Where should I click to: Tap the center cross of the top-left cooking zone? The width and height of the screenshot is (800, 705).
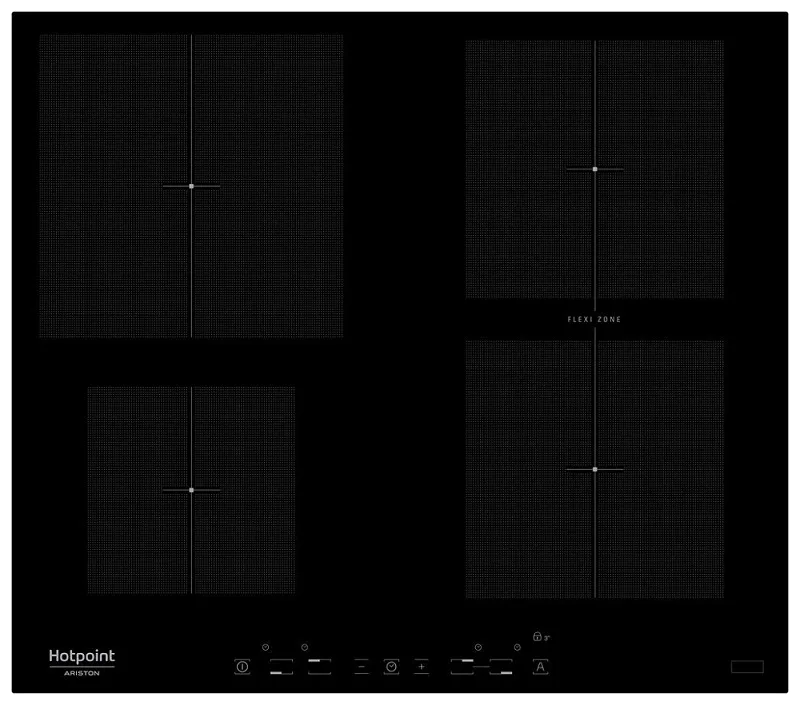[190, 186]
